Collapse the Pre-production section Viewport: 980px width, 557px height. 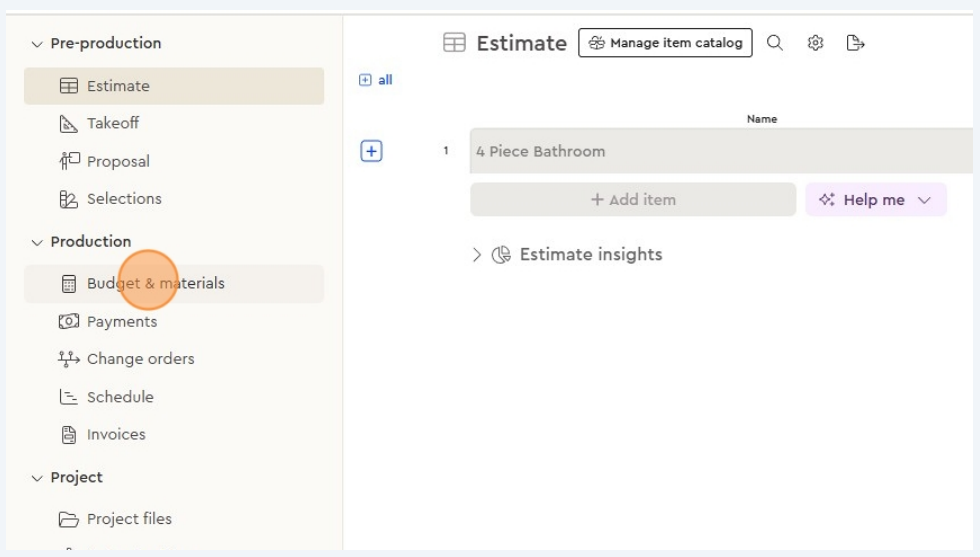click(37, 44)
